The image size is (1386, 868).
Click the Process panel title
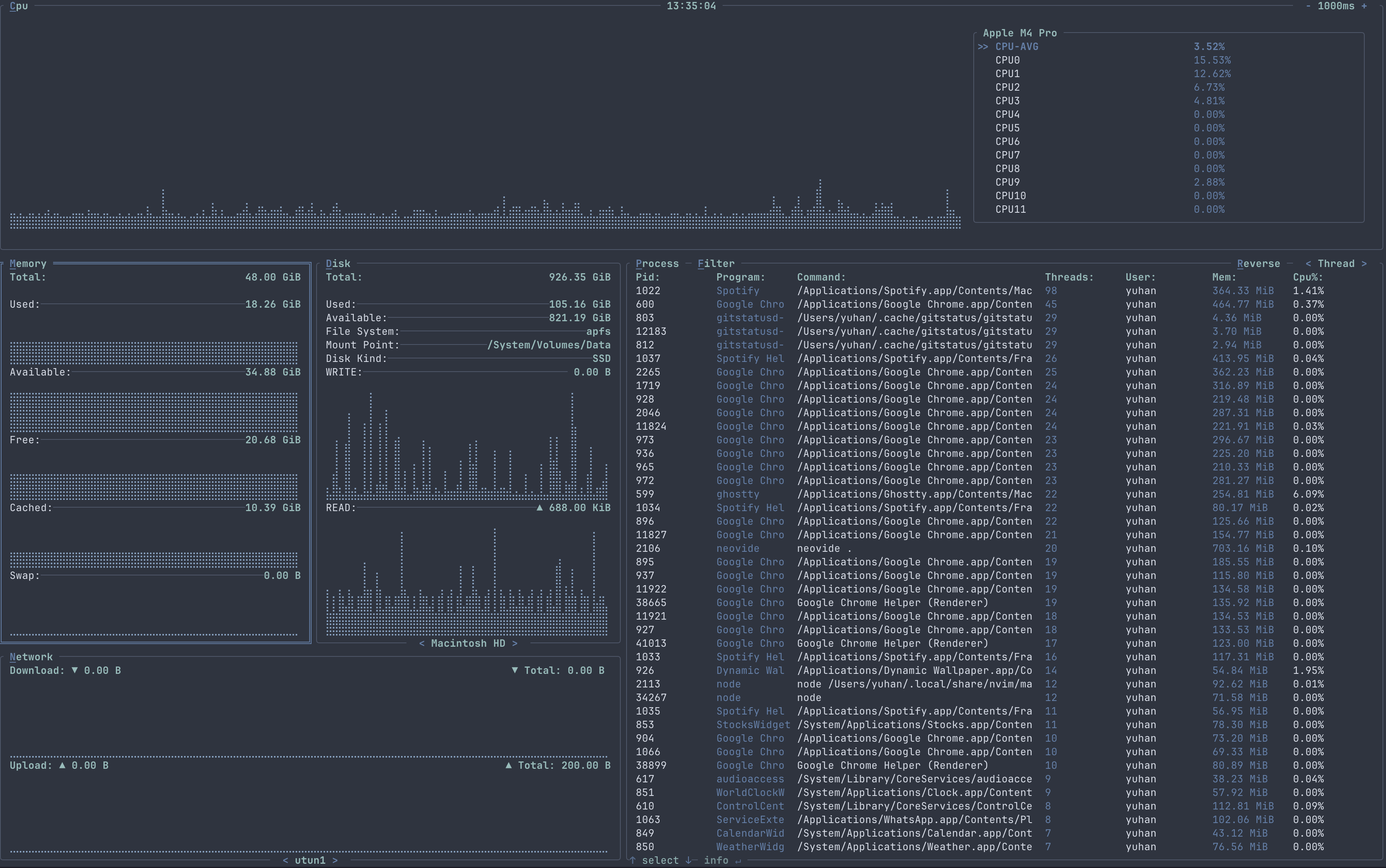pyautogui.click(x=657, y=263)
